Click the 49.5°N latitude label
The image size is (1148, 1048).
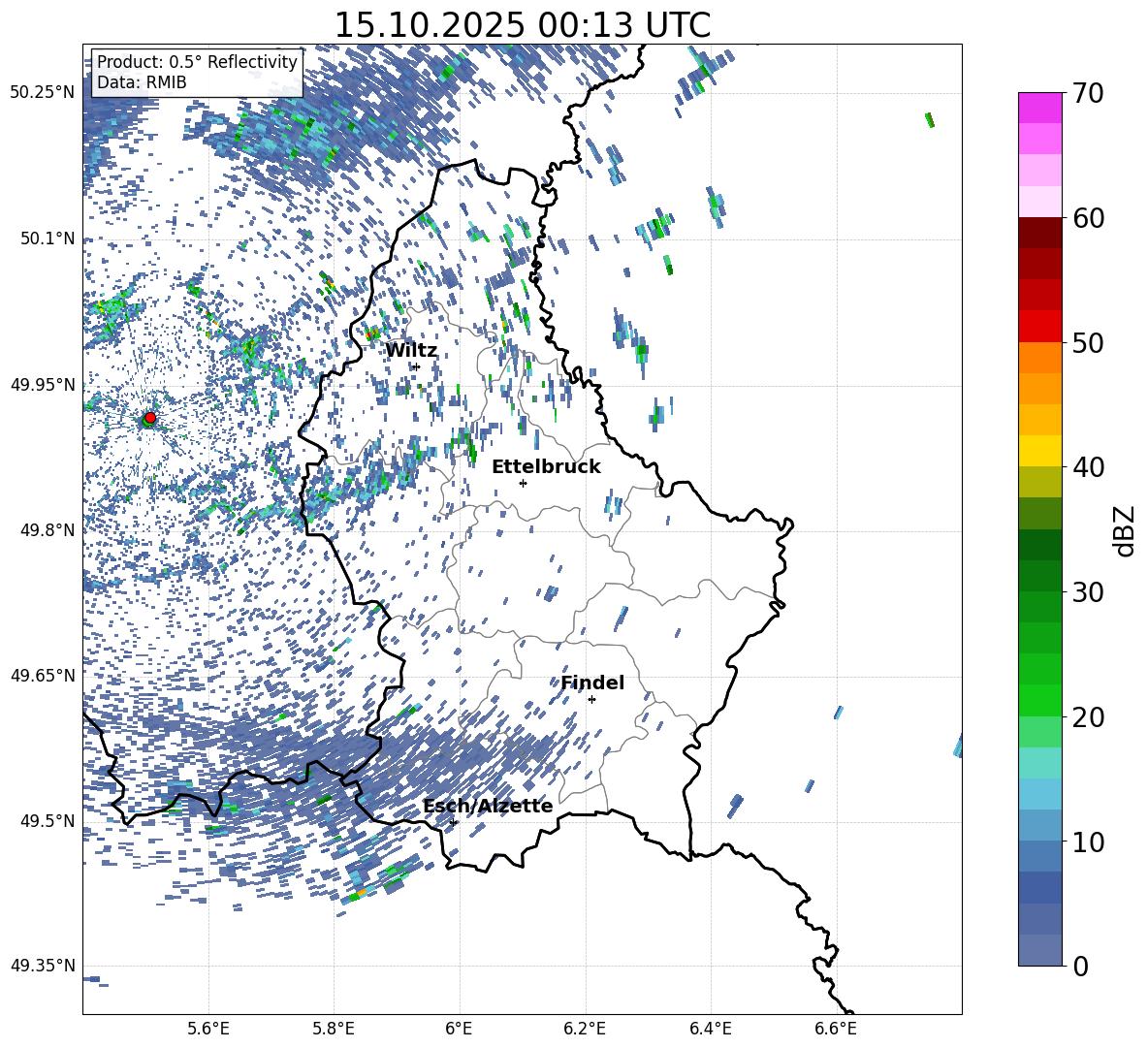[x=47, y=820]
